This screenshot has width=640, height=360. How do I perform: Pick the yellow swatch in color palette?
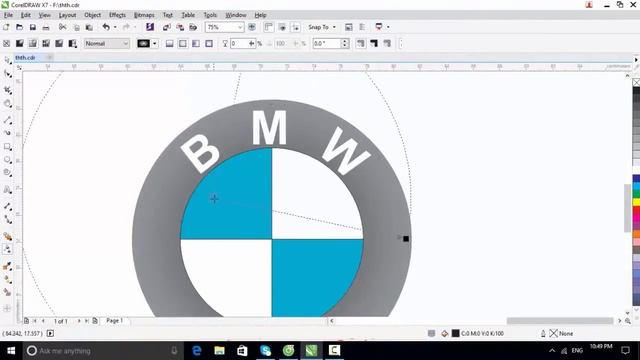[x=636, y=202]
